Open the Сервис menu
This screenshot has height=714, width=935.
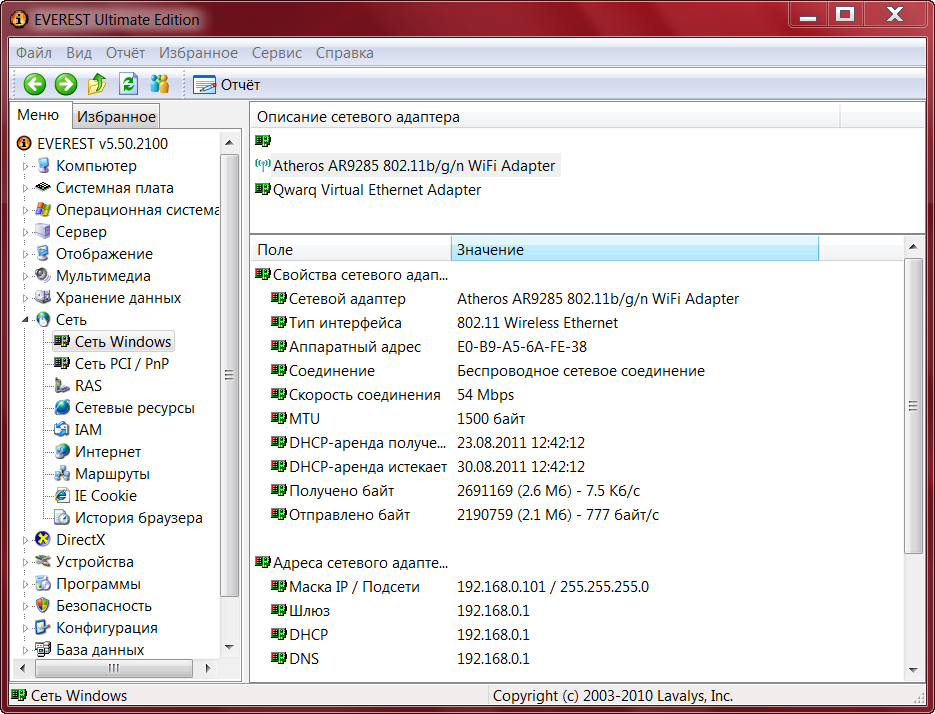click(277, 53)
